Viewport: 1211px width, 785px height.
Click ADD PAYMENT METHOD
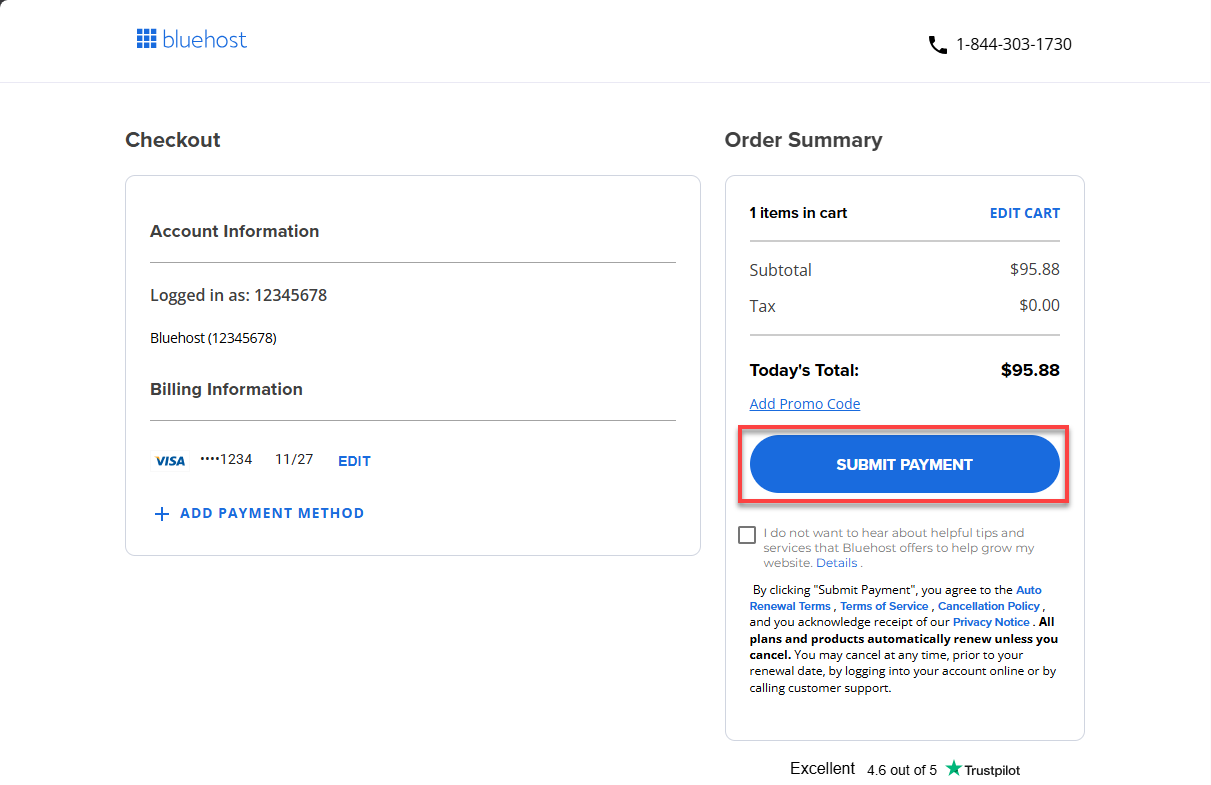272,513
